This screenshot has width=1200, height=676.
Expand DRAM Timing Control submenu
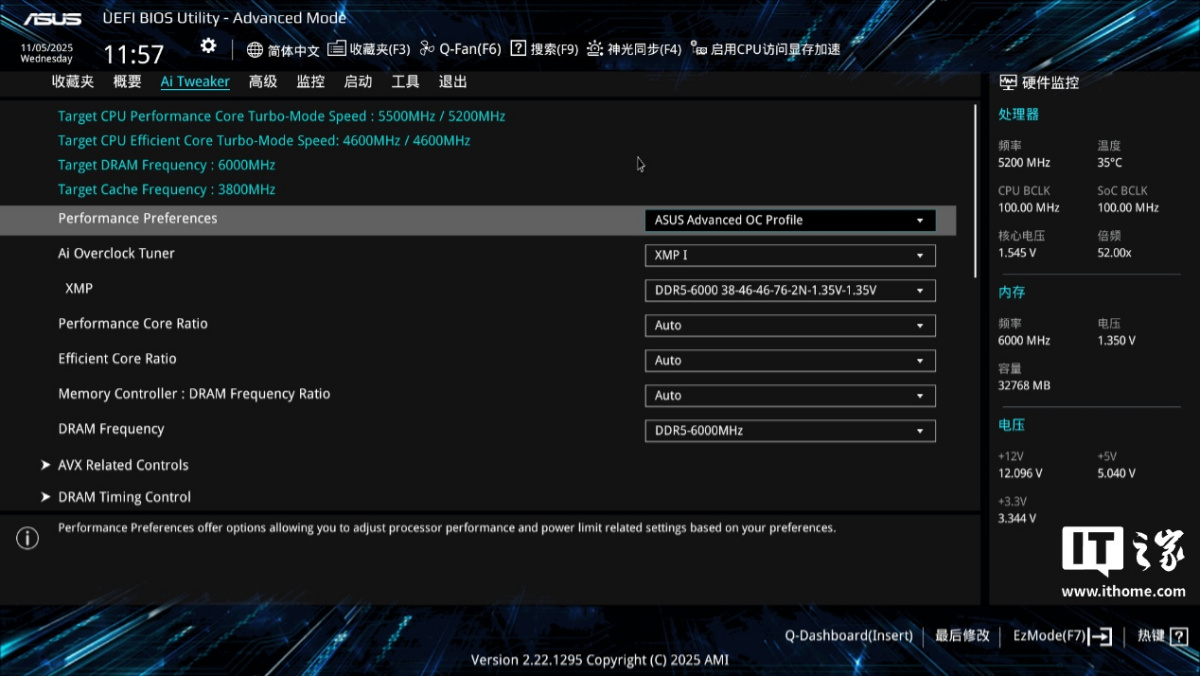[x=124, y=497]
